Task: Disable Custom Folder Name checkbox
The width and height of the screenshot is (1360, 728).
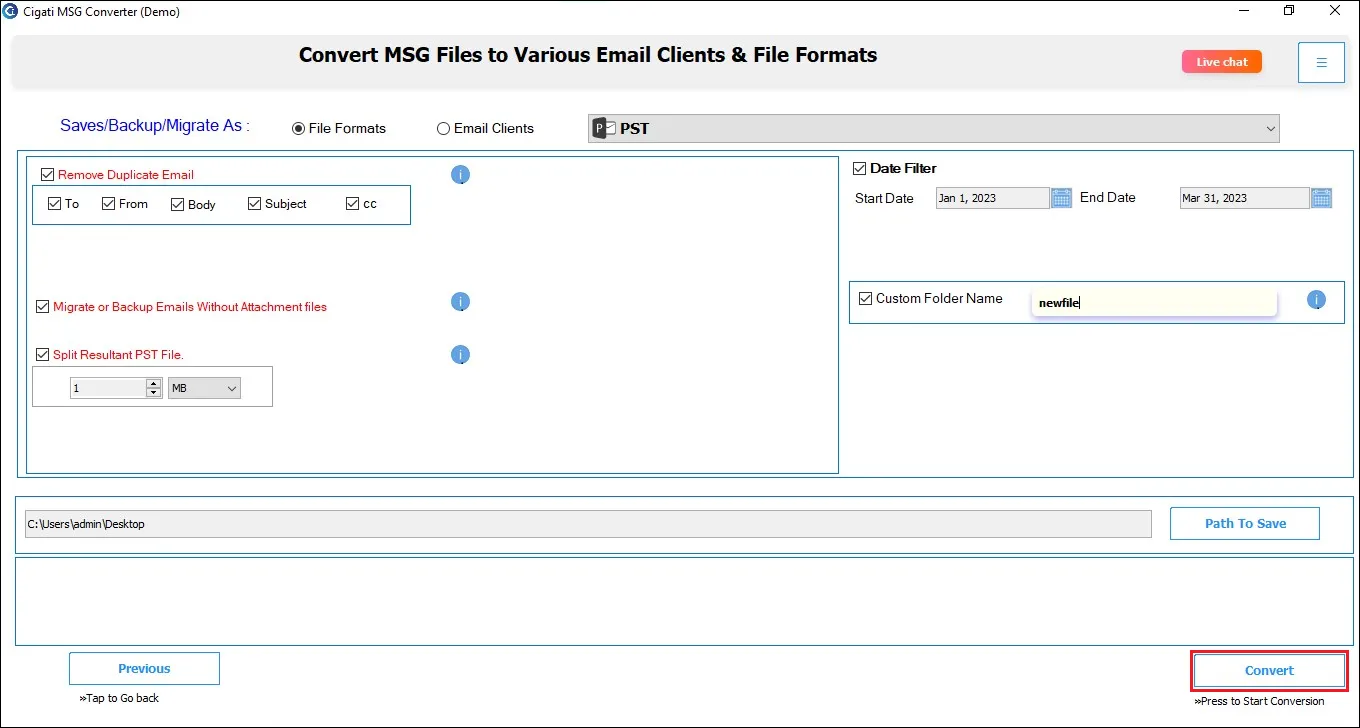Action: tap(865, 298)
